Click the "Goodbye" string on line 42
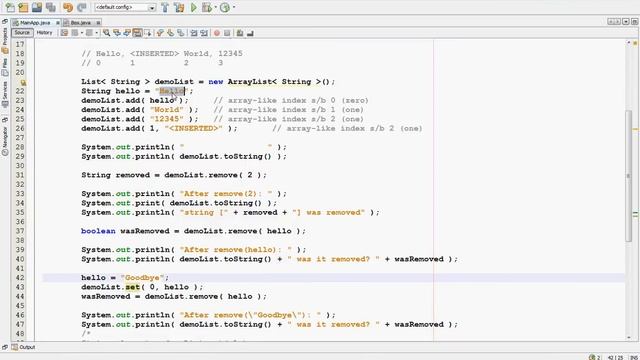Viewport: 640px width, 360px height. pos(142,278)
